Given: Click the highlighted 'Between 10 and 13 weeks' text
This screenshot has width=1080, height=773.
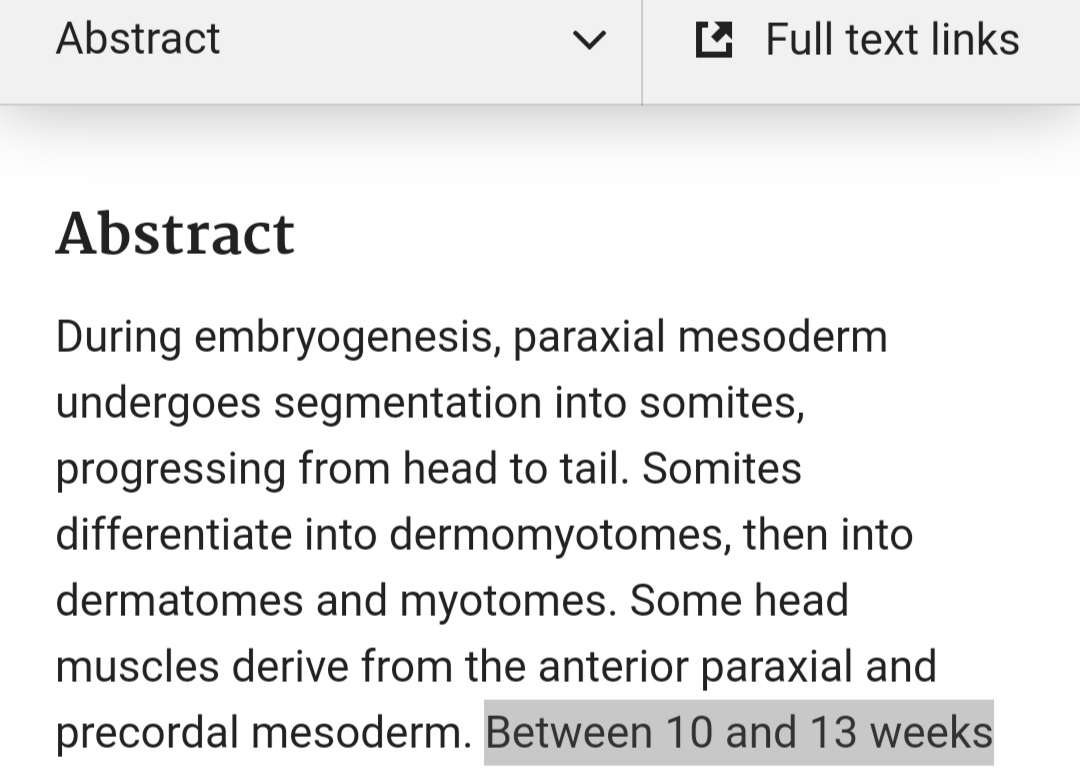Looking at the screenshot, I should click(x=739, y=733).
